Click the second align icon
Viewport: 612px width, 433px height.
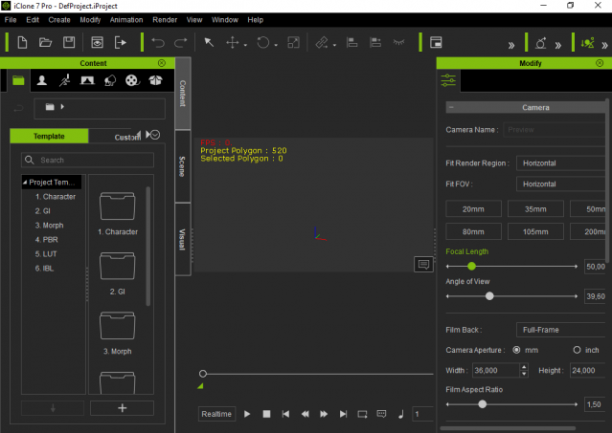pyautogui.click(x=375, y=42)
